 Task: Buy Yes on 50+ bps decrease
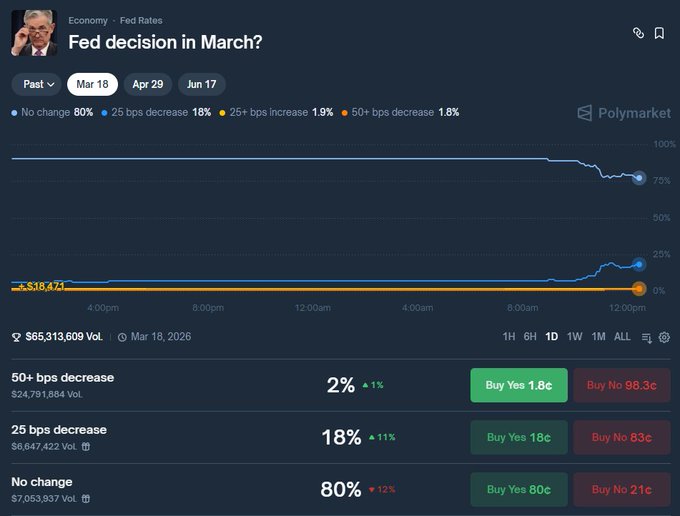(x=518, y=385)
